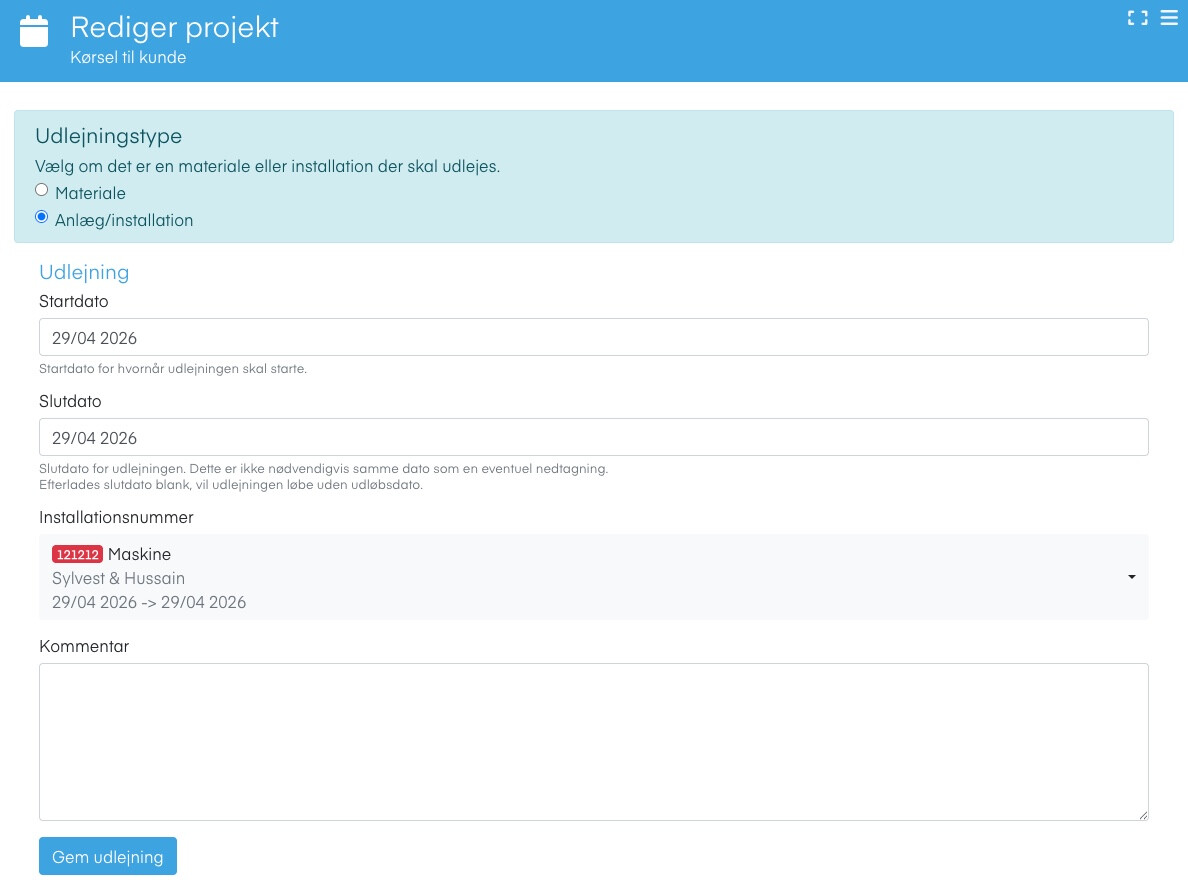The height and width of the screenshot is (889, 1188).
Task: Click the Gem udlejning button
Action: point(108,856)
